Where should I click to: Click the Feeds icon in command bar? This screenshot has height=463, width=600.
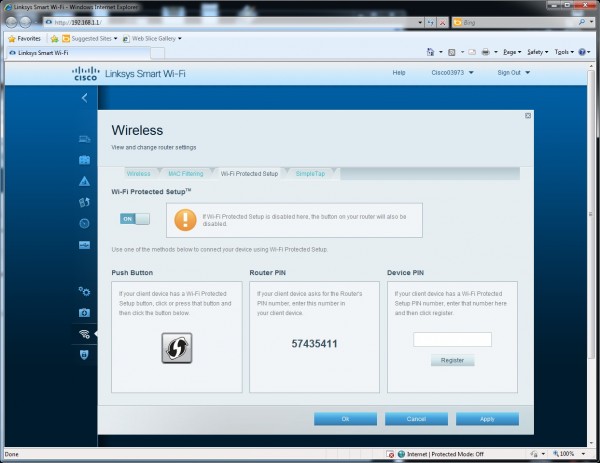(x=452, y=52)
